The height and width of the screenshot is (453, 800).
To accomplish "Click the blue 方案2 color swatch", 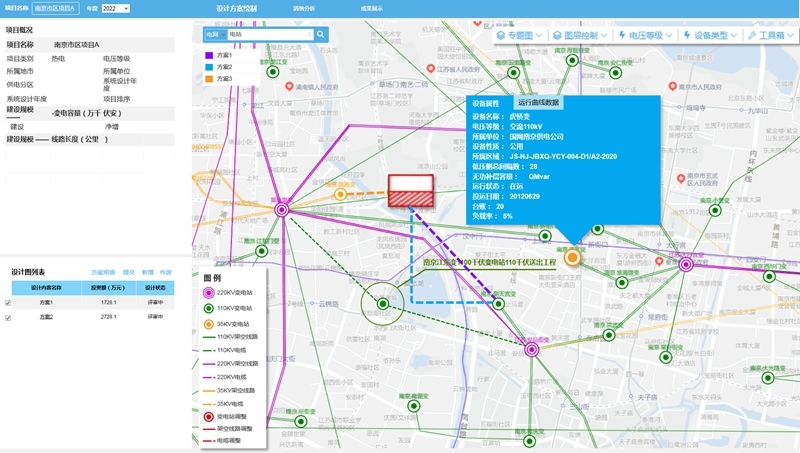I will (x=209, y=67).
